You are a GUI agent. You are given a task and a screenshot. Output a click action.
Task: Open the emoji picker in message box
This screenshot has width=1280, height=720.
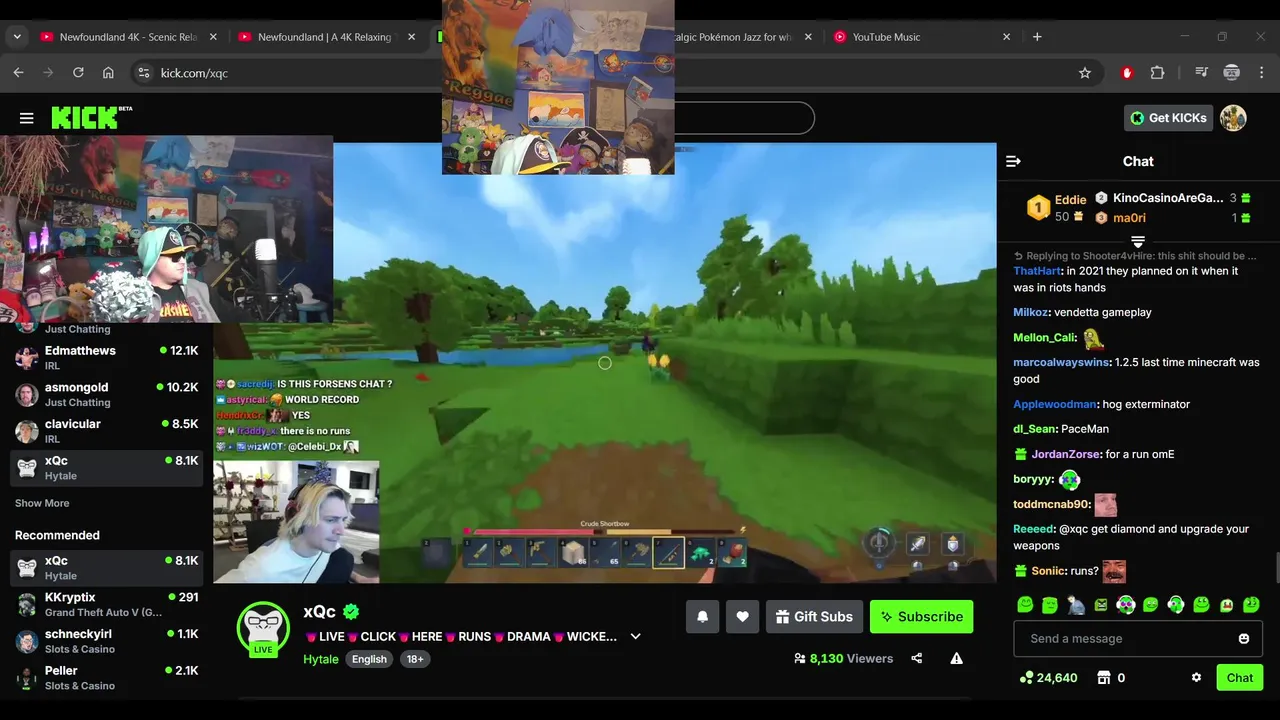[x=1244, y=639]
